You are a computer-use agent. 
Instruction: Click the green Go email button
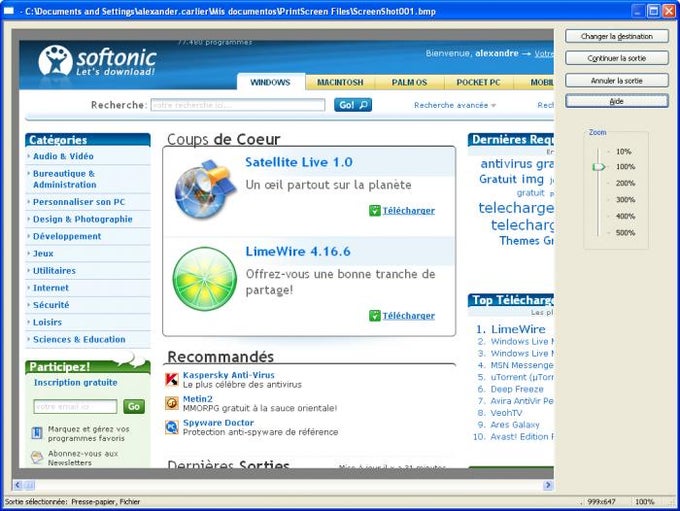point(134,406)
